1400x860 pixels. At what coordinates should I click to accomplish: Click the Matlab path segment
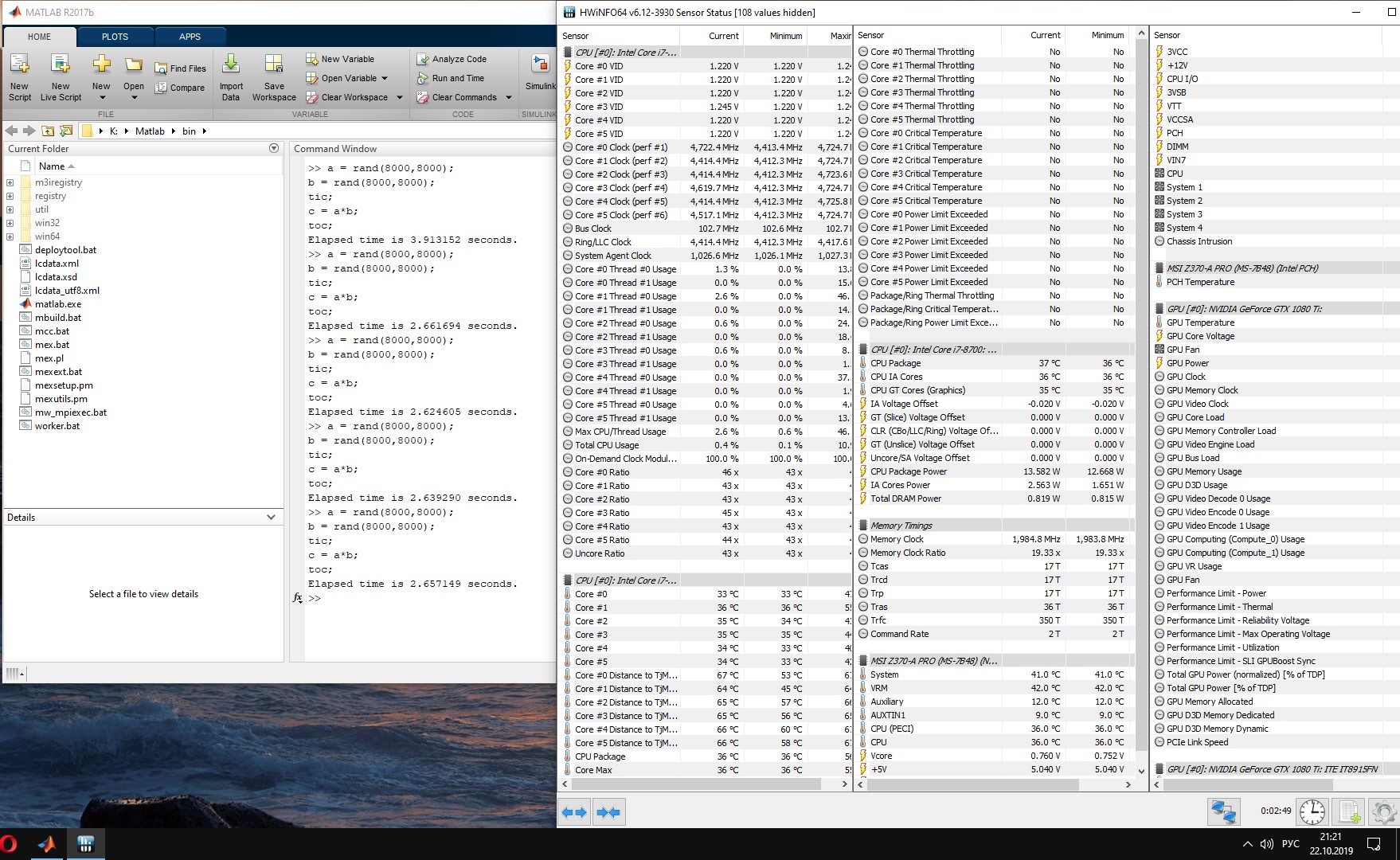click(150, 131)
